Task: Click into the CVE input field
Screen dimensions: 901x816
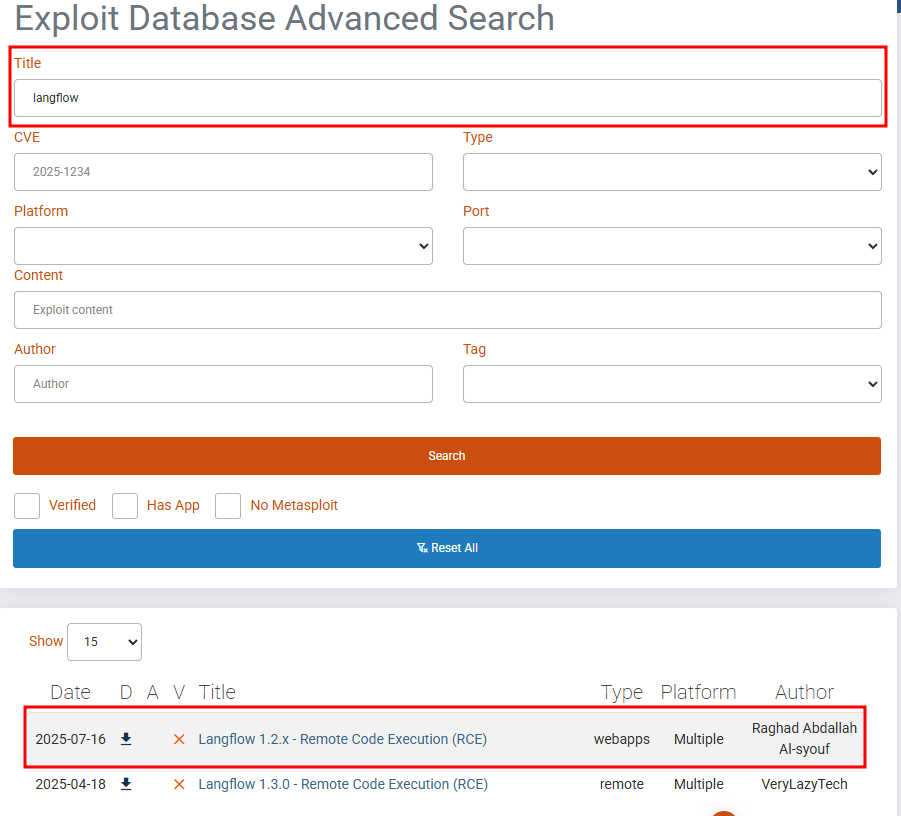Action: point(223,172)
